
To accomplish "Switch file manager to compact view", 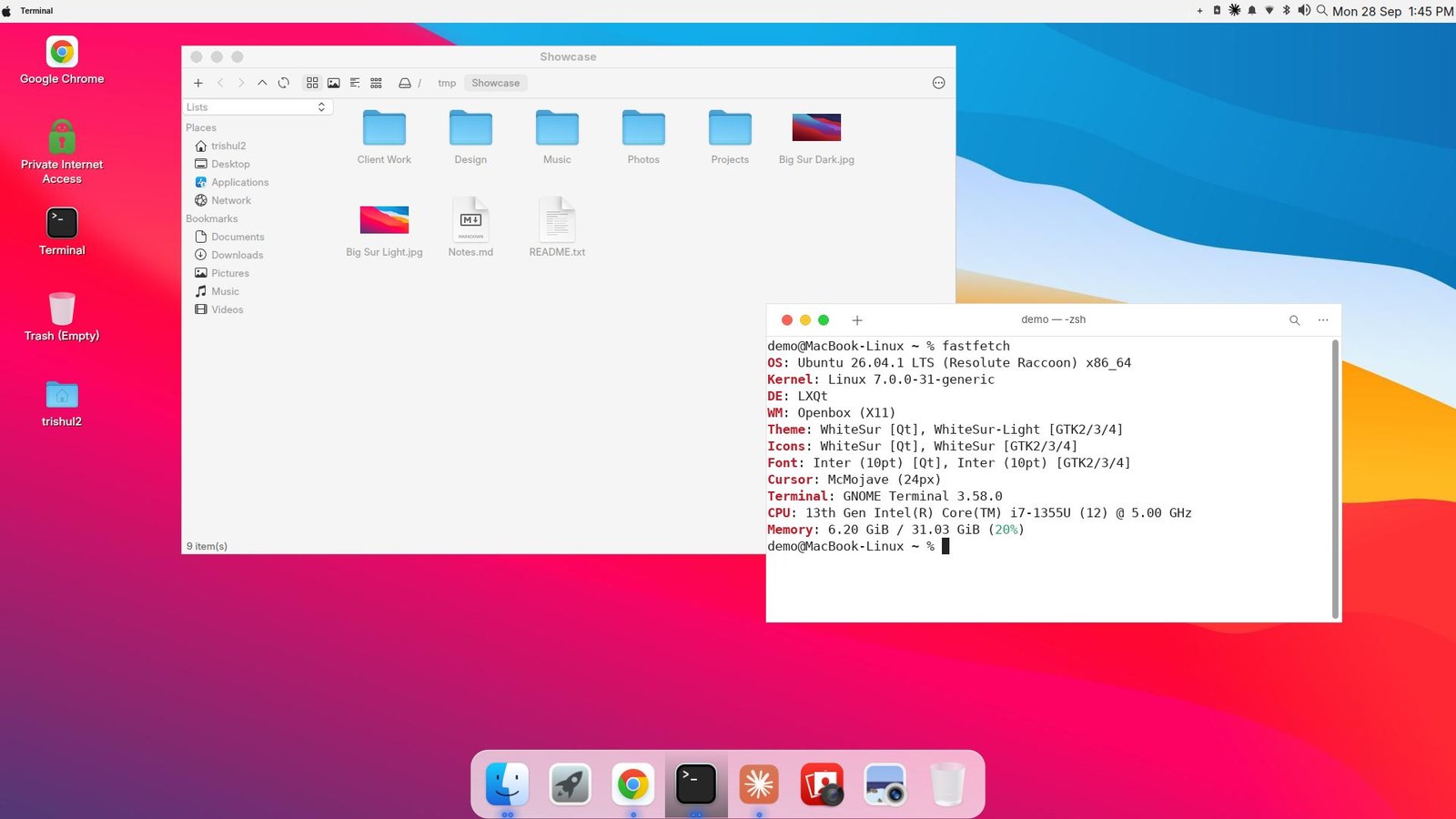I will click(376, 83).
